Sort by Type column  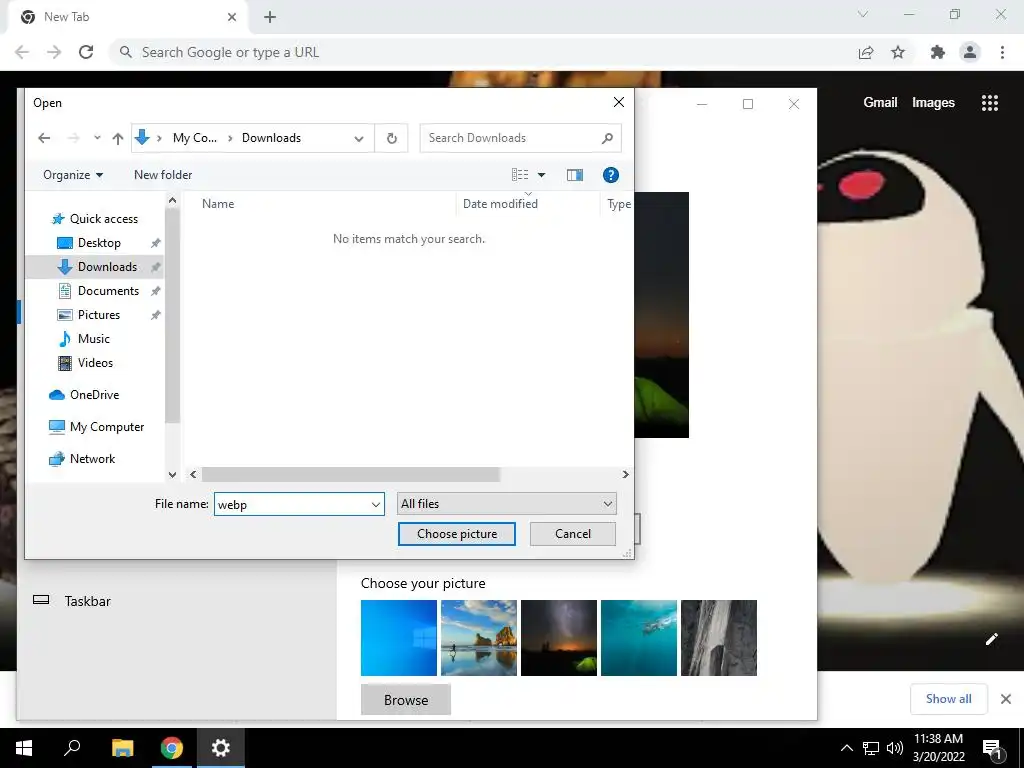click(x=618, y=204)
